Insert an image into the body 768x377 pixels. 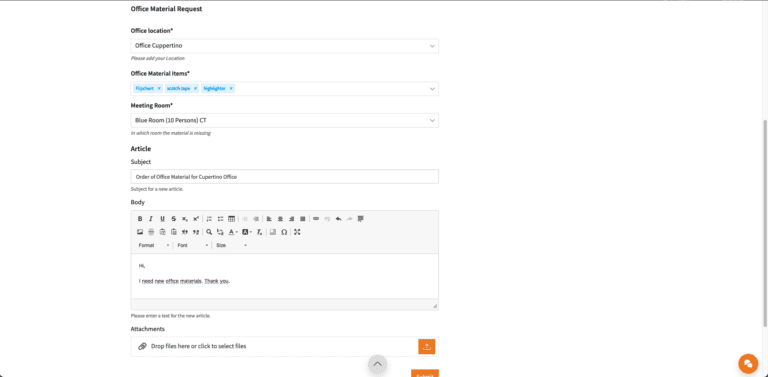click(140, 232)
